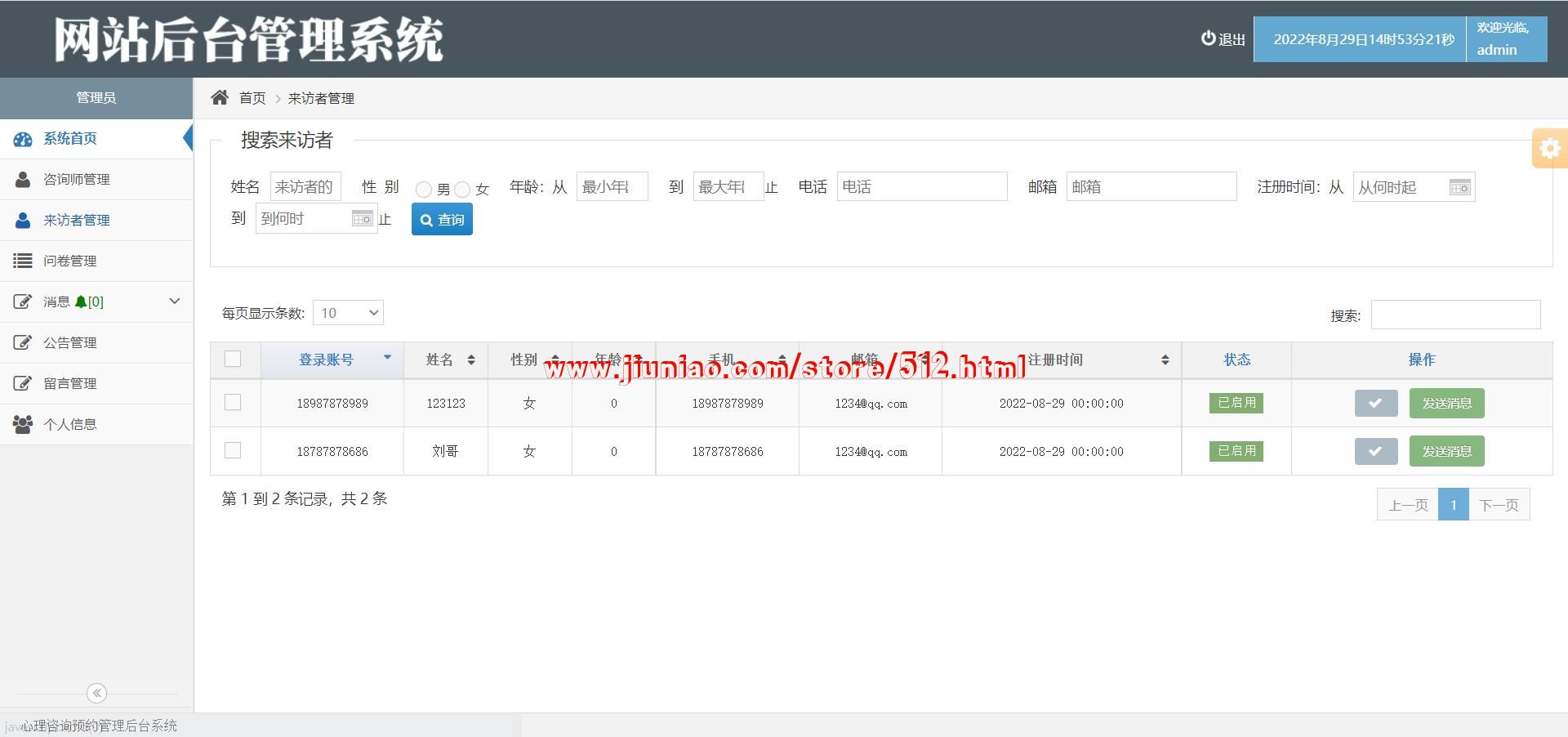
Task: Click the checkmark button for account 18987878989
Action: point(1376,403)
